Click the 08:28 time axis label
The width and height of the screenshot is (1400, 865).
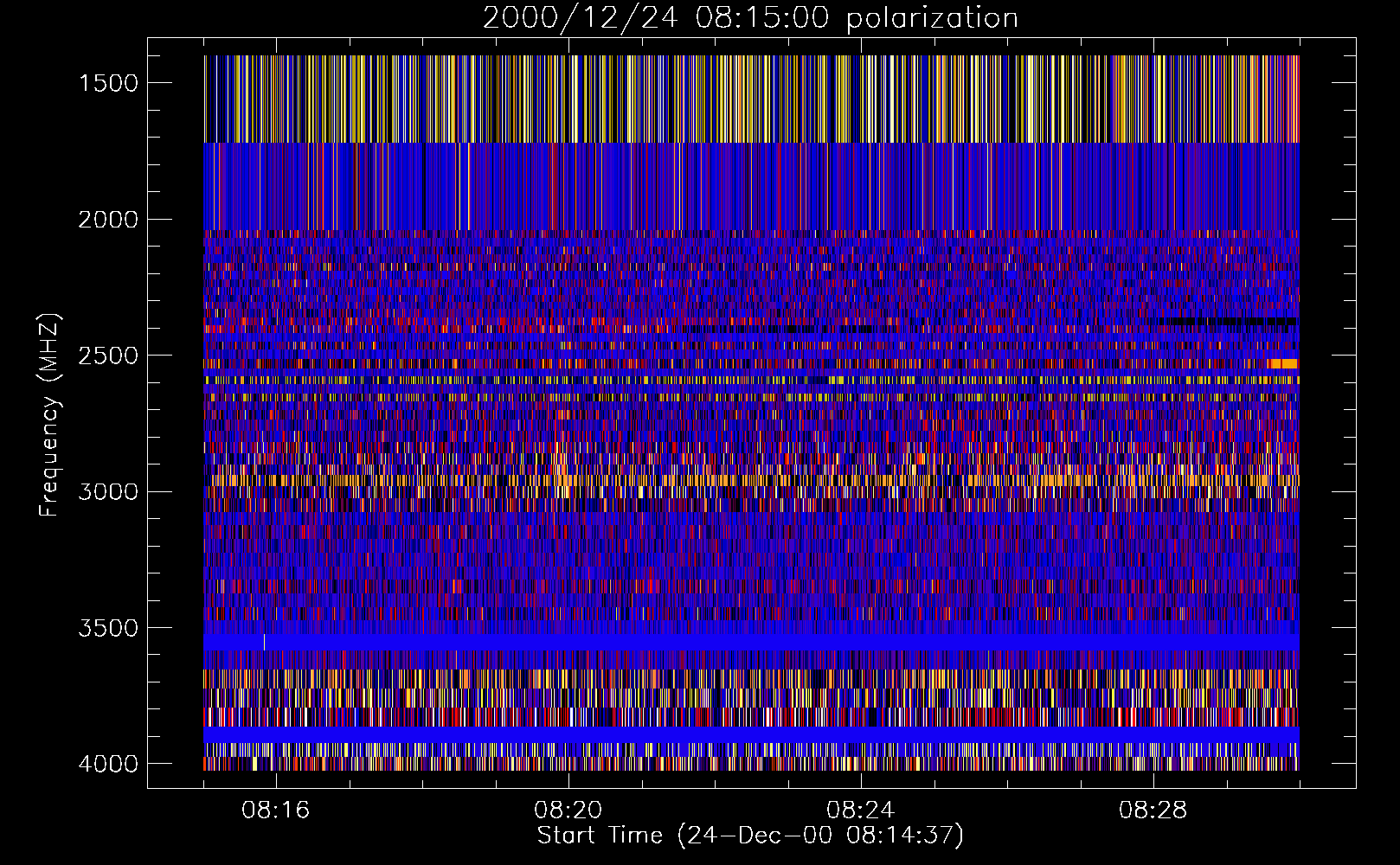[1153, 811]
